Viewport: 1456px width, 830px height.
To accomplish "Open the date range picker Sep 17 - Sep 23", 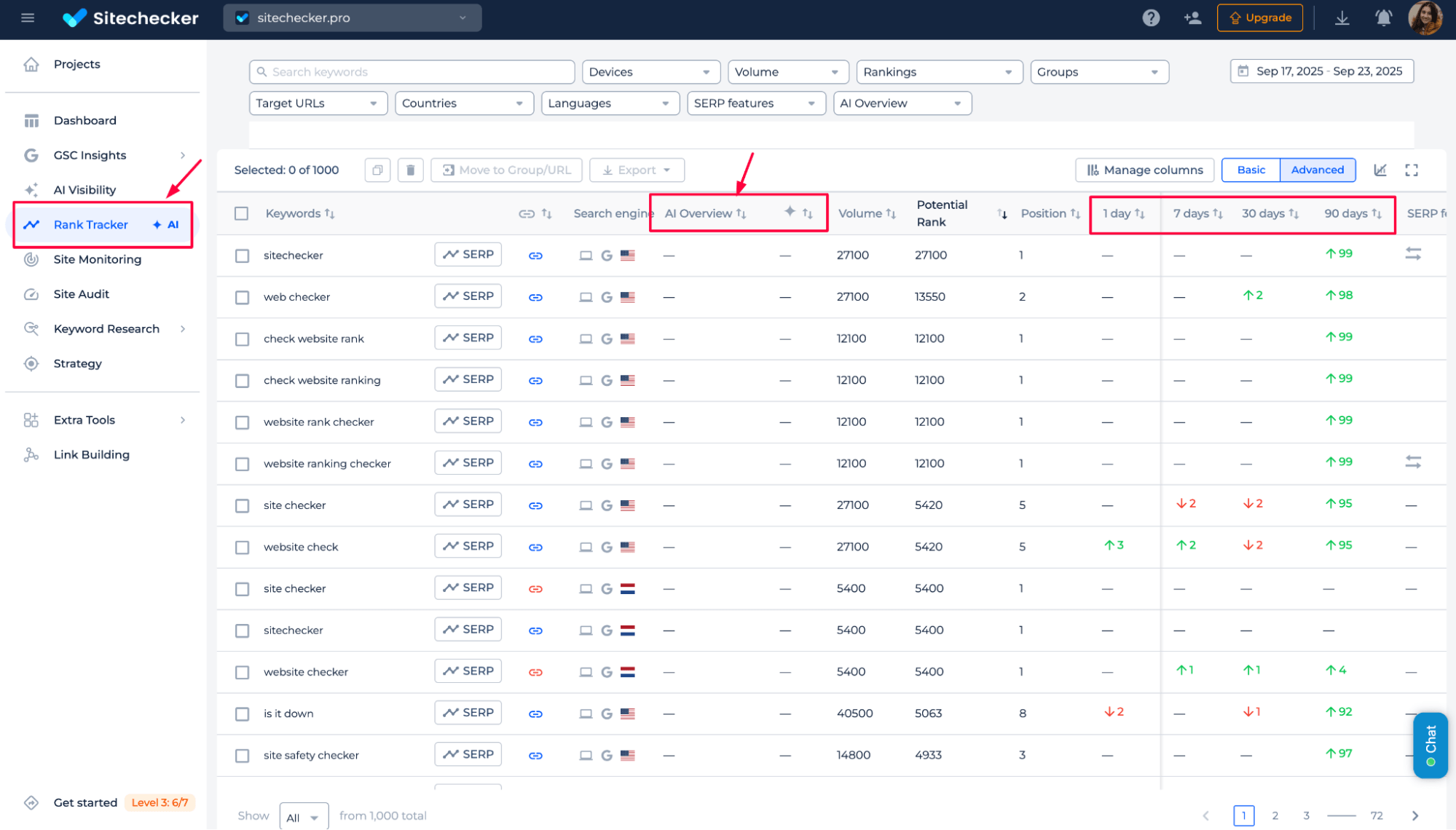I will click(1321, 71).
